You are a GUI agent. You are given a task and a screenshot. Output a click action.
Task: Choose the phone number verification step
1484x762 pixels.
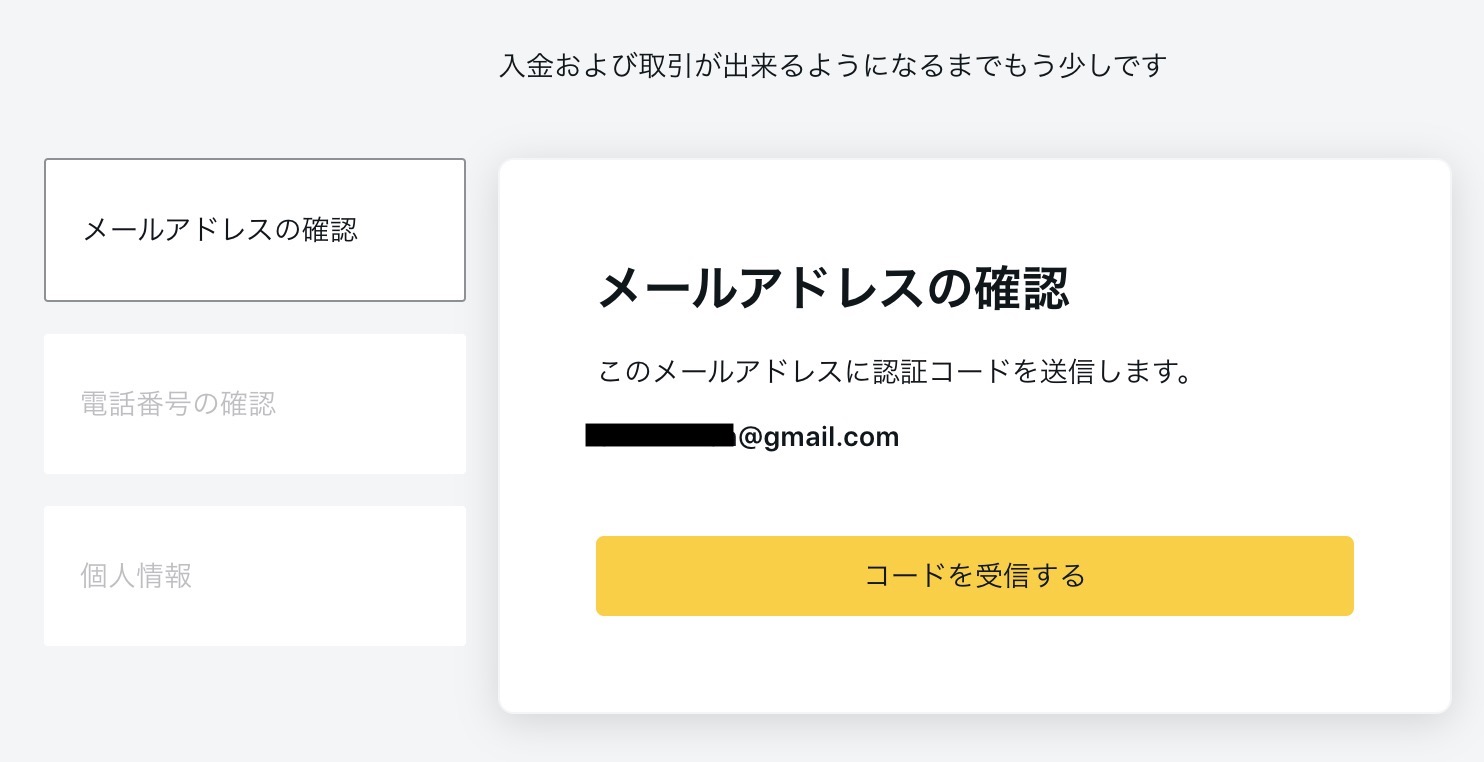(x=254, y=404)
